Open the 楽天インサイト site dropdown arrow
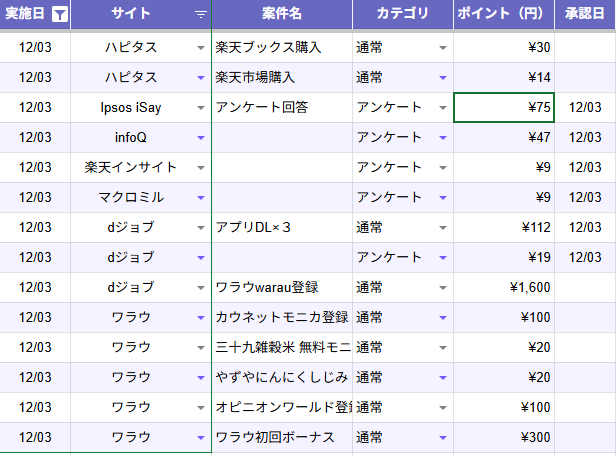616x456 pixels. (201, 168)
